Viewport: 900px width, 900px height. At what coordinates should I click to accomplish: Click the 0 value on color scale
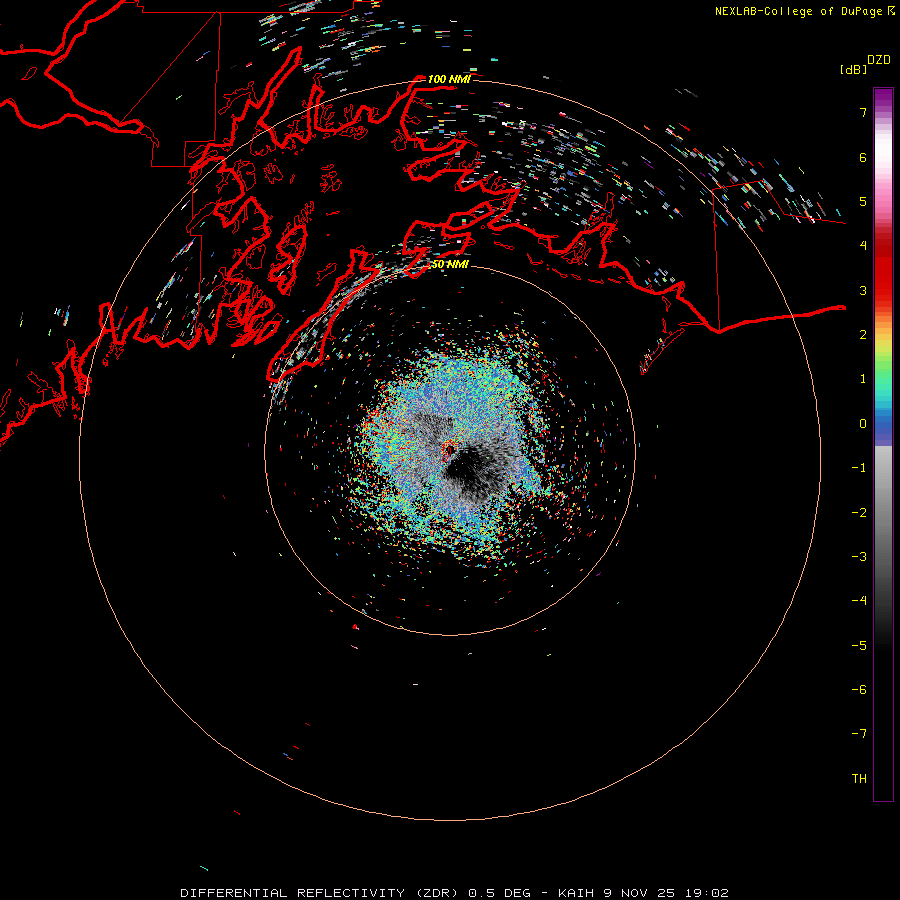863,424
